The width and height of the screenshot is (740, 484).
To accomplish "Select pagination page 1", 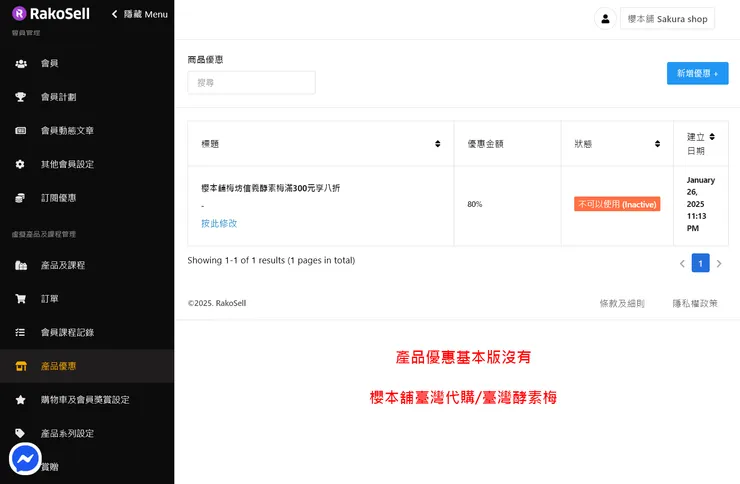I will [x=700, y=263].
